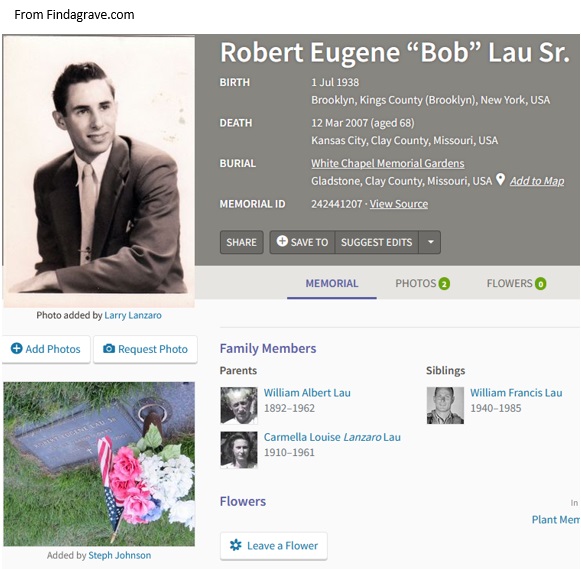The image size is (581, 569).
Task: Click the Add Photos button
Action: coord(46,349)
